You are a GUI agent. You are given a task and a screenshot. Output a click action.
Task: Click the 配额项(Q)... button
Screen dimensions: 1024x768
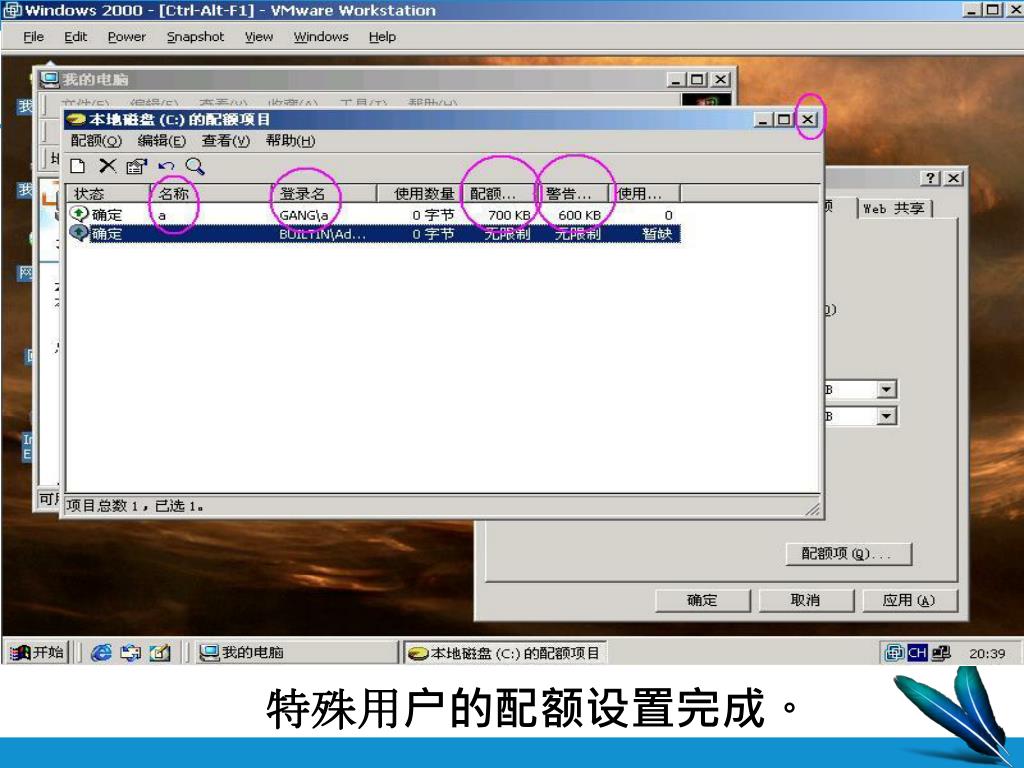click(x=848, y=554)
